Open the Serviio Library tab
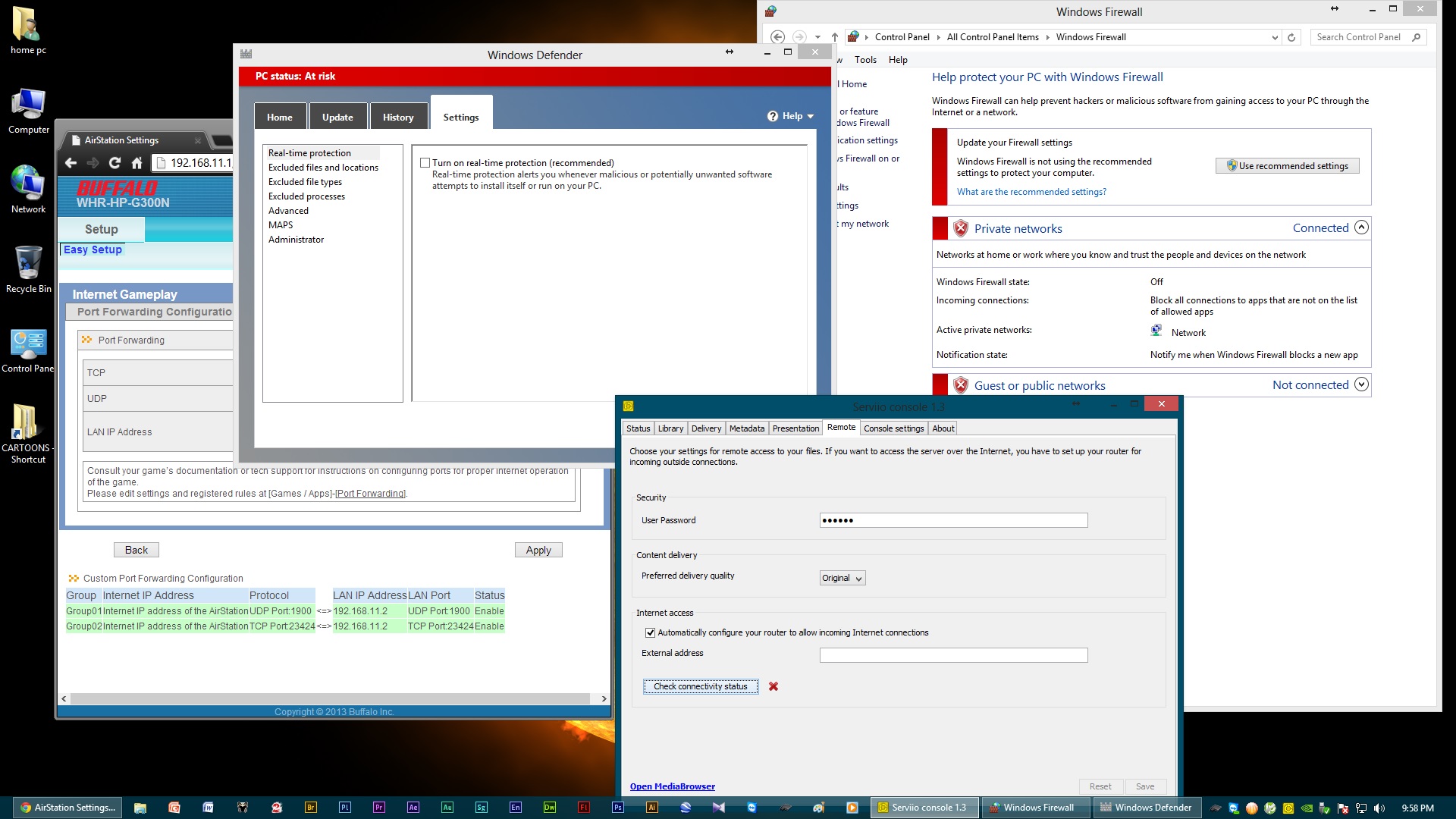 tap(670, 428)
